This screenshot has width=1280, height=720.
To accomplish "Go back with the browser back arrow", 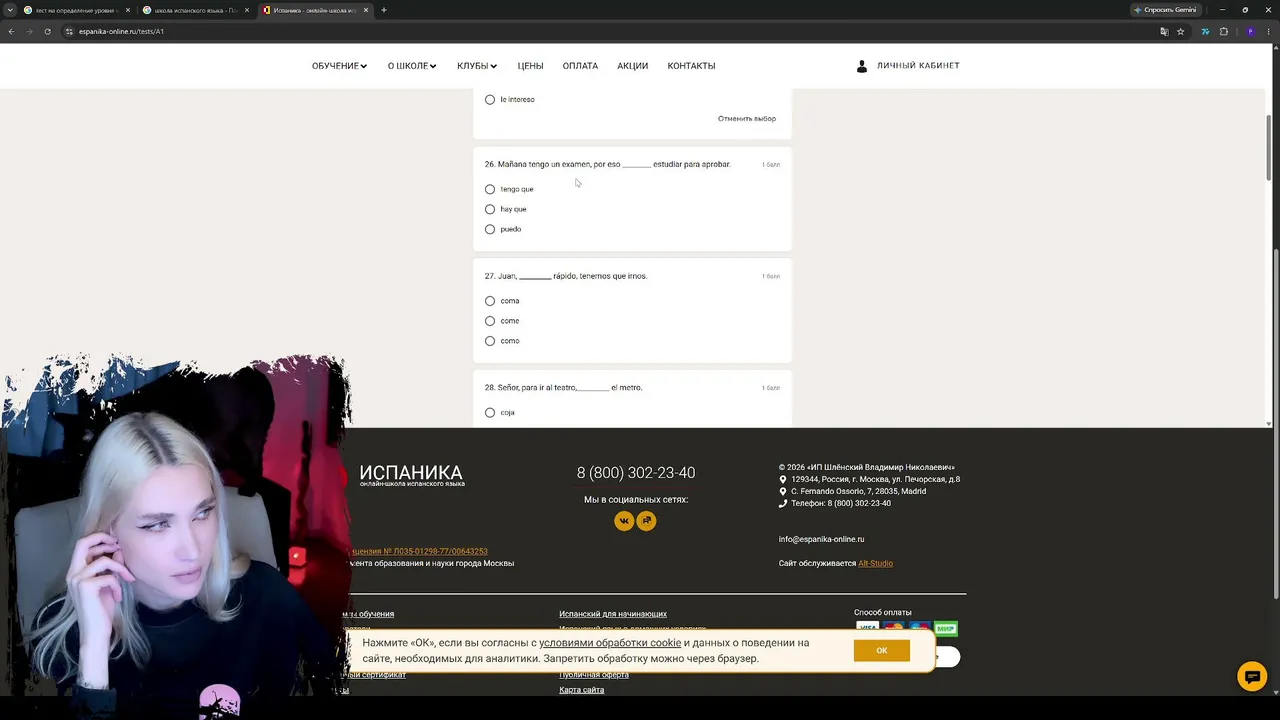I will click(11, 31).
